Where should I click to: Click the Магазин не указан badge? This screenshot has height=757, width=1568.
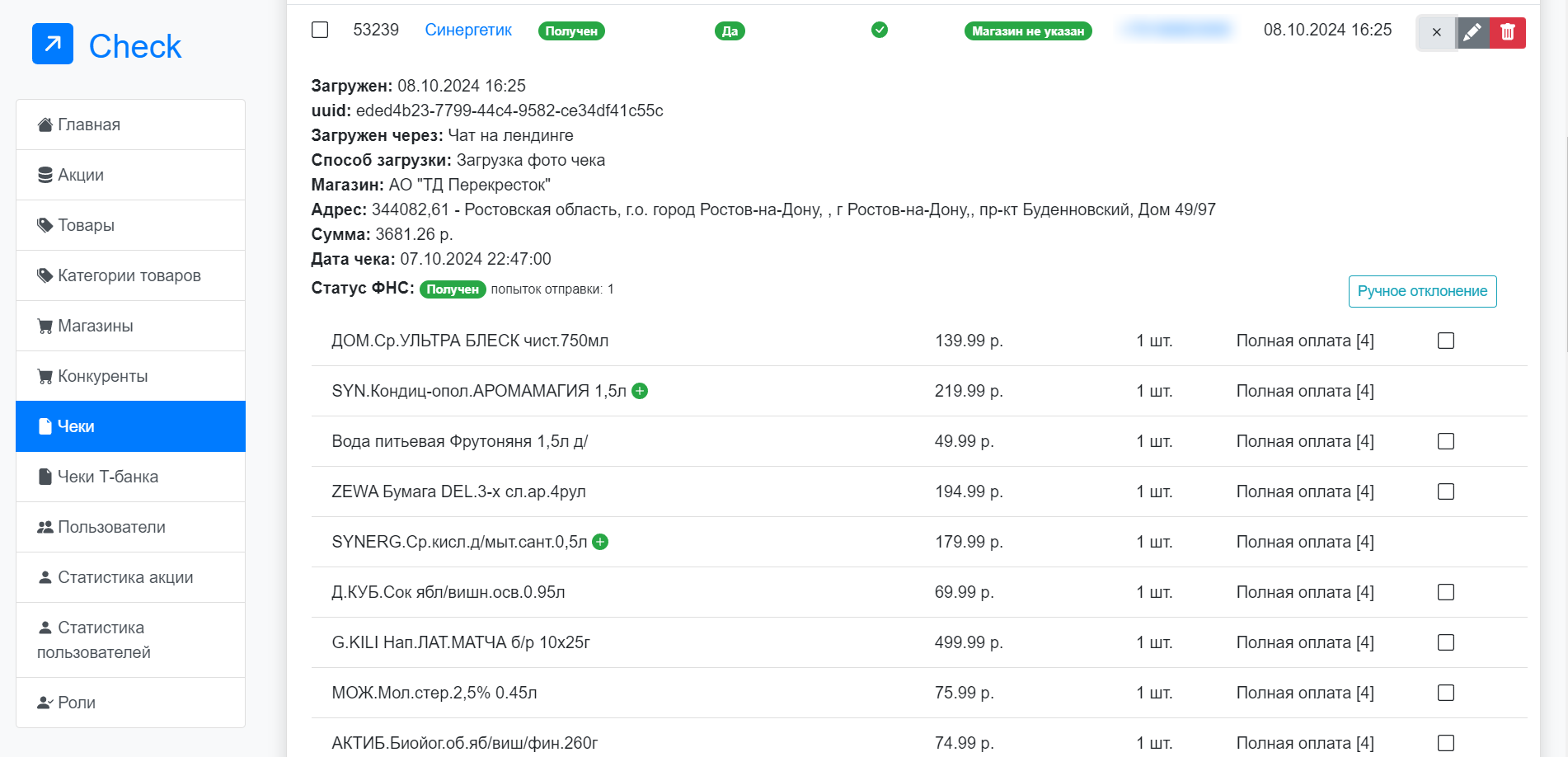pos(1028,31)
